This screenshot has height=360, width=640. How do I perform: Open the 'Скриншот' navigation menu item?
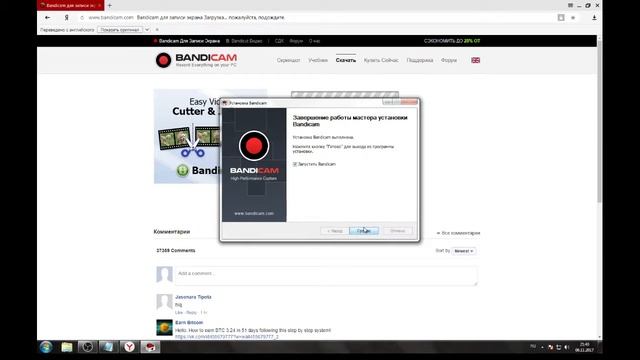click(289, 60)
